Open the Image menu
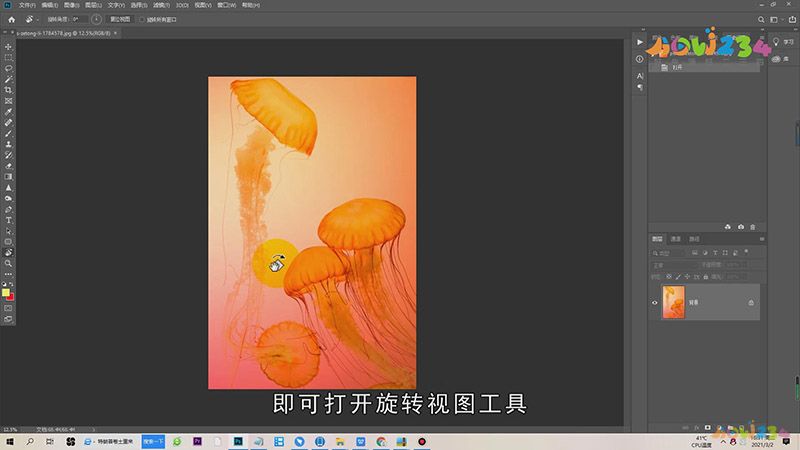Image resolution: width=800 pixels, height=450 pixels. click(x=71, y=5)
